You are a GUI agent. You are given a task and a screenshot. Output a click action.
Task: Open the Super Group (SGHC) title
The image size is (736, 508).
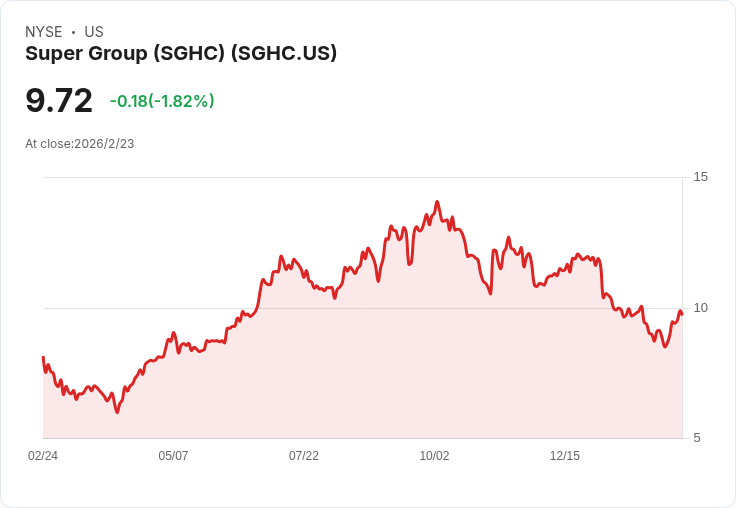pos(181,53)
